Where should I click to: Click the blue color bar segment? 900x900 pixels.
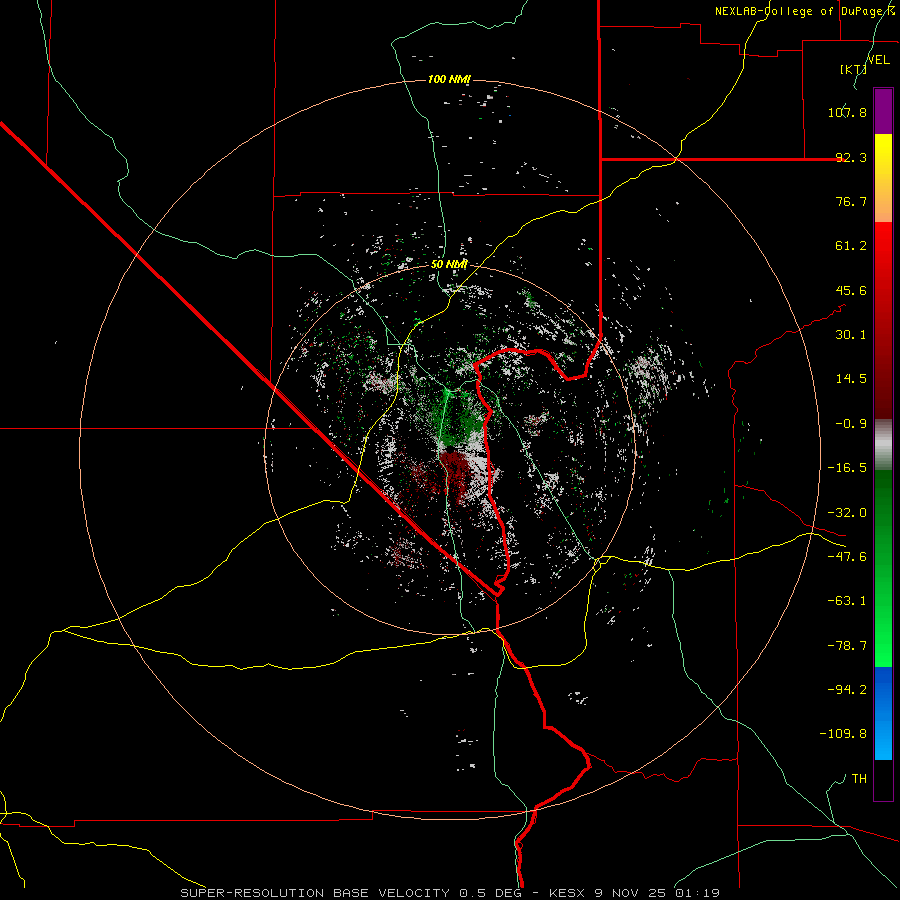(883, 713)
